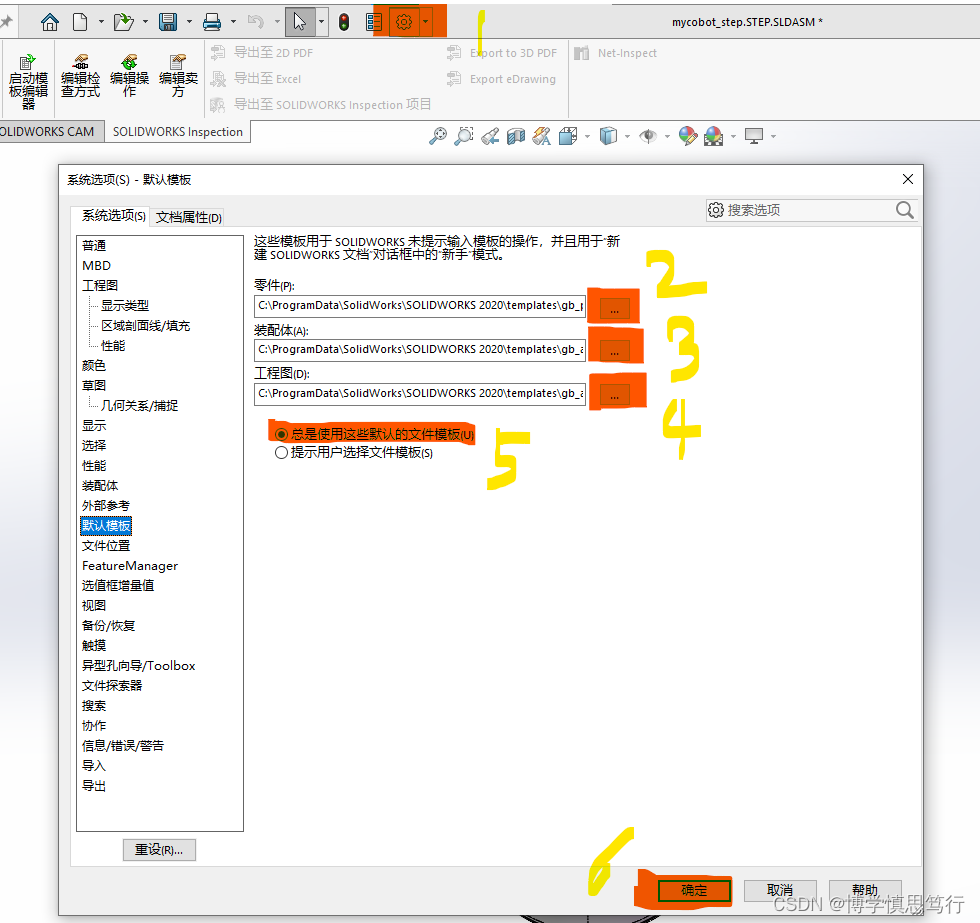Click the 重设(R)... button
The image size is (980, 923).
(x=159, y=850)
